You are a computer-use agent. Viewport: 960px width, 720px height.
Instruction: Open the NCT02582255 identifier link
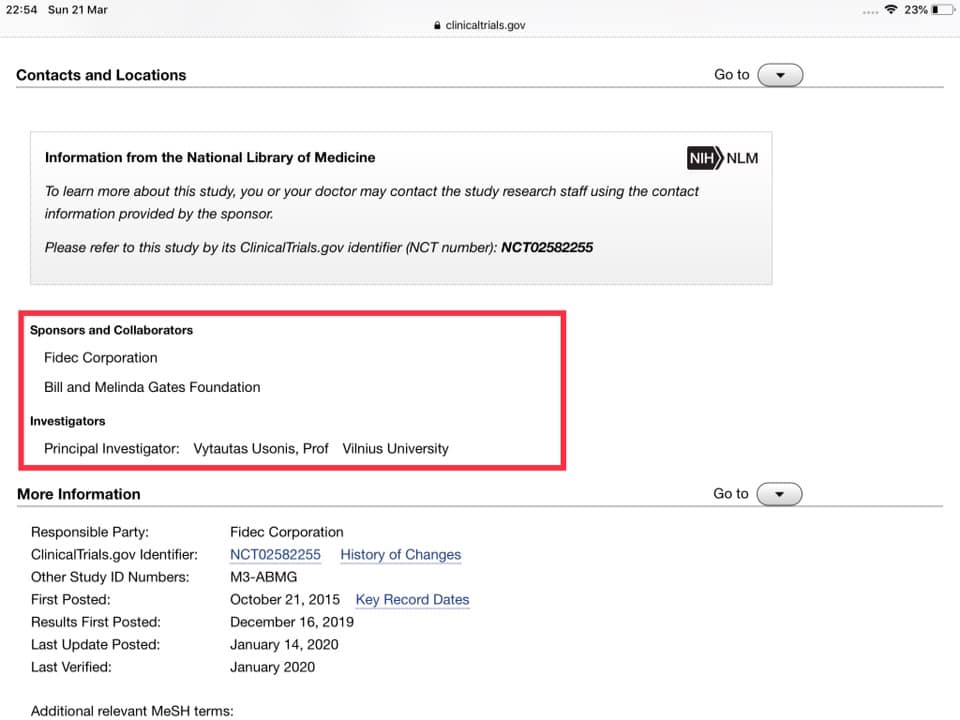(x=276, y=555)
